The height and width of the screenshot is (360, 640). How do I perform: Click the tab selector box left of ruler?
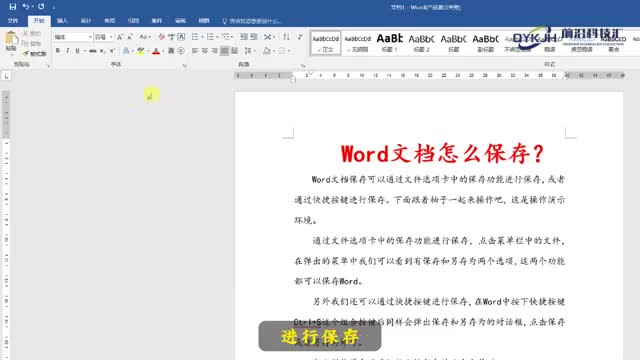[6, 76]
